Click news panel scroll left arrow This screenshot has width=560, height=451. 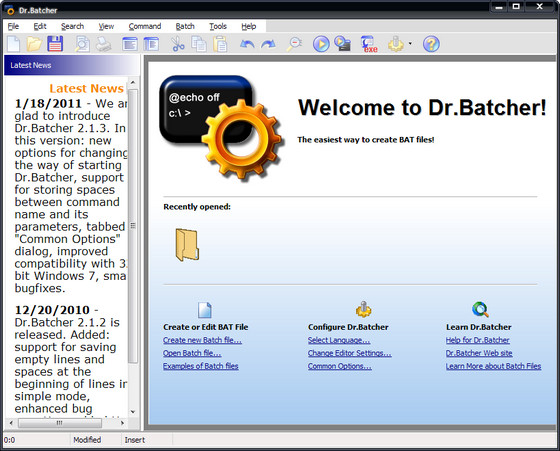[11, 423]
